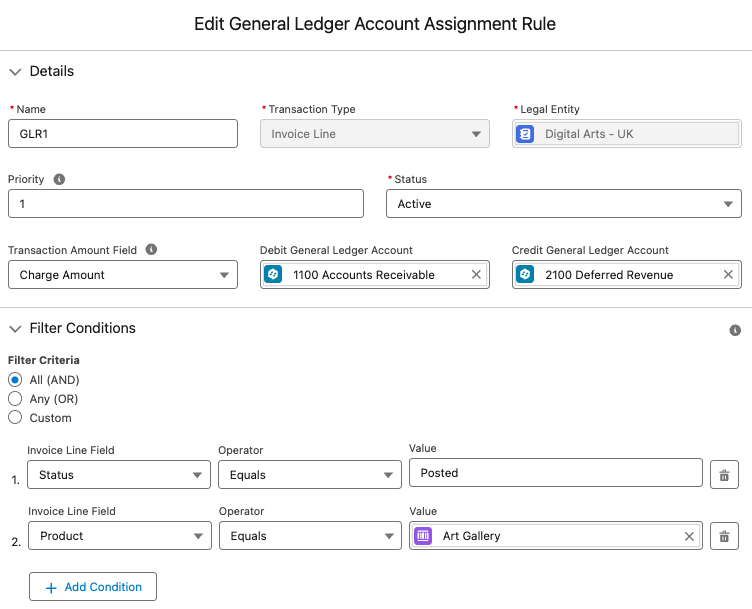Click the Art Gallery product icon

pyautogui.click(x=423, y=537)
